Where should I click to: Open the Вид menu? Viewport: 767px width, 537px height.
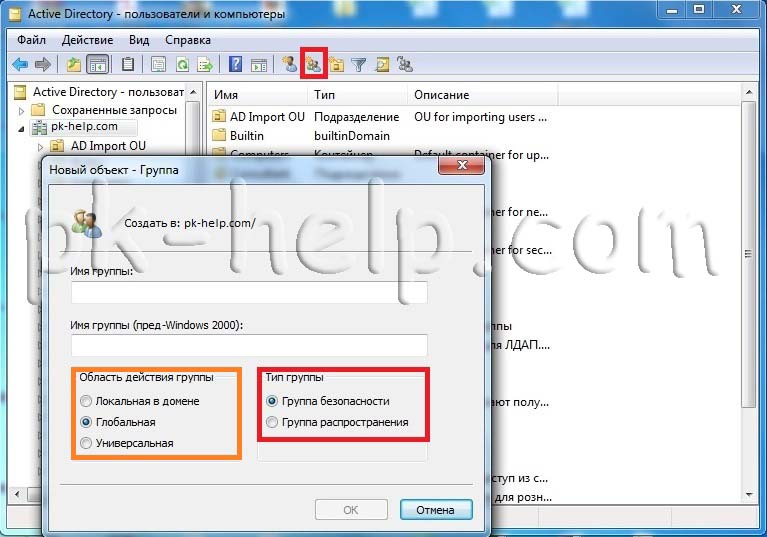(x=139, y=40)
